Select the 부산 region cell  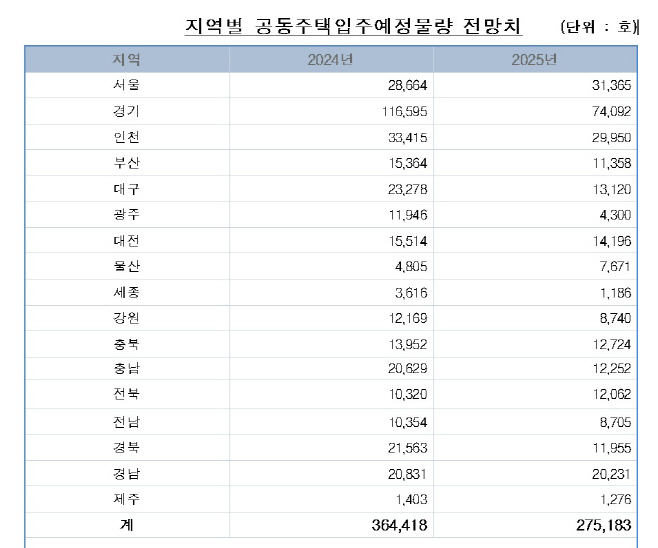coord(126,163)
